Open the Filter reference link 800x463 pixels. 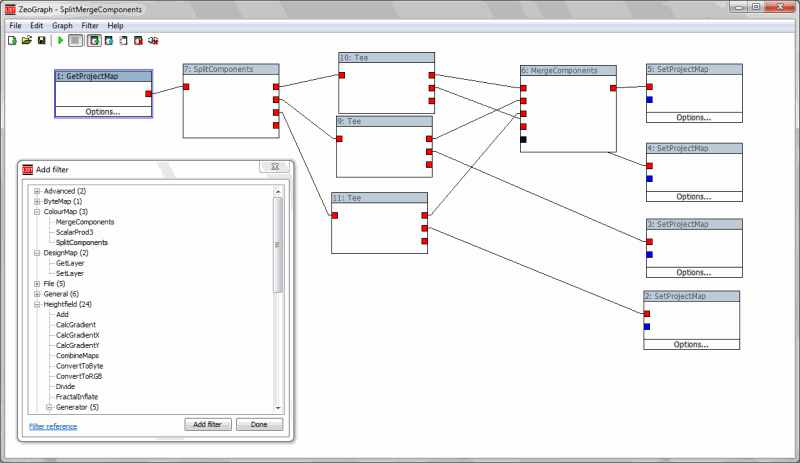click(53, 426)
